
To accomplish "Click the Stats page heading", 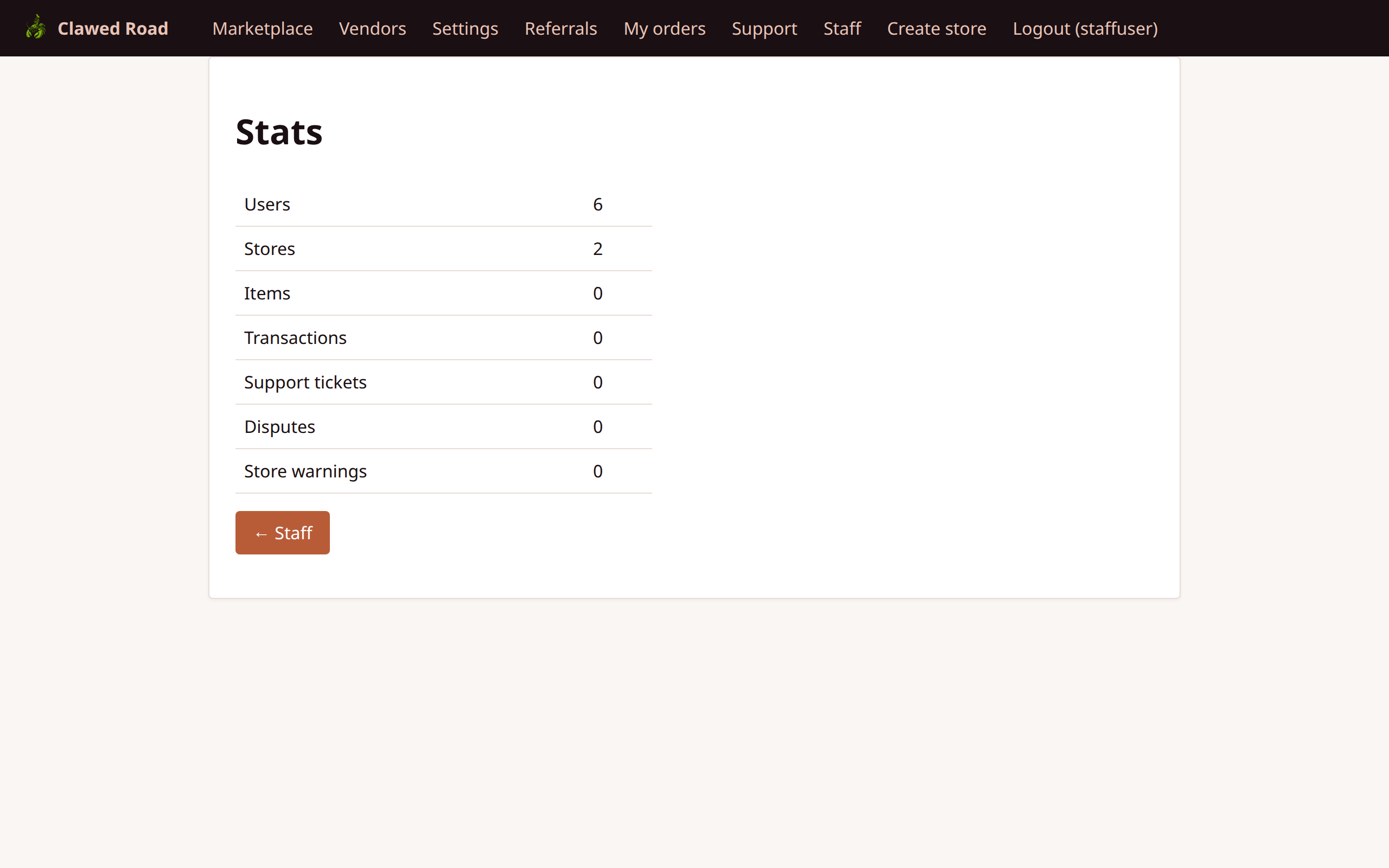I will 278,131.
